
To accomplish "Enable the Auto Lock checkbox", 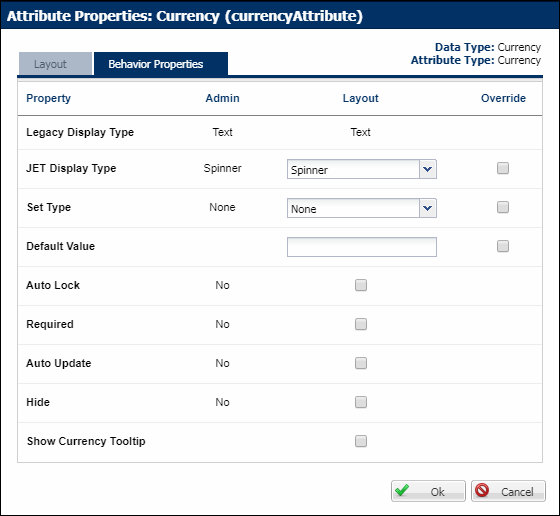I will [361, 285].
